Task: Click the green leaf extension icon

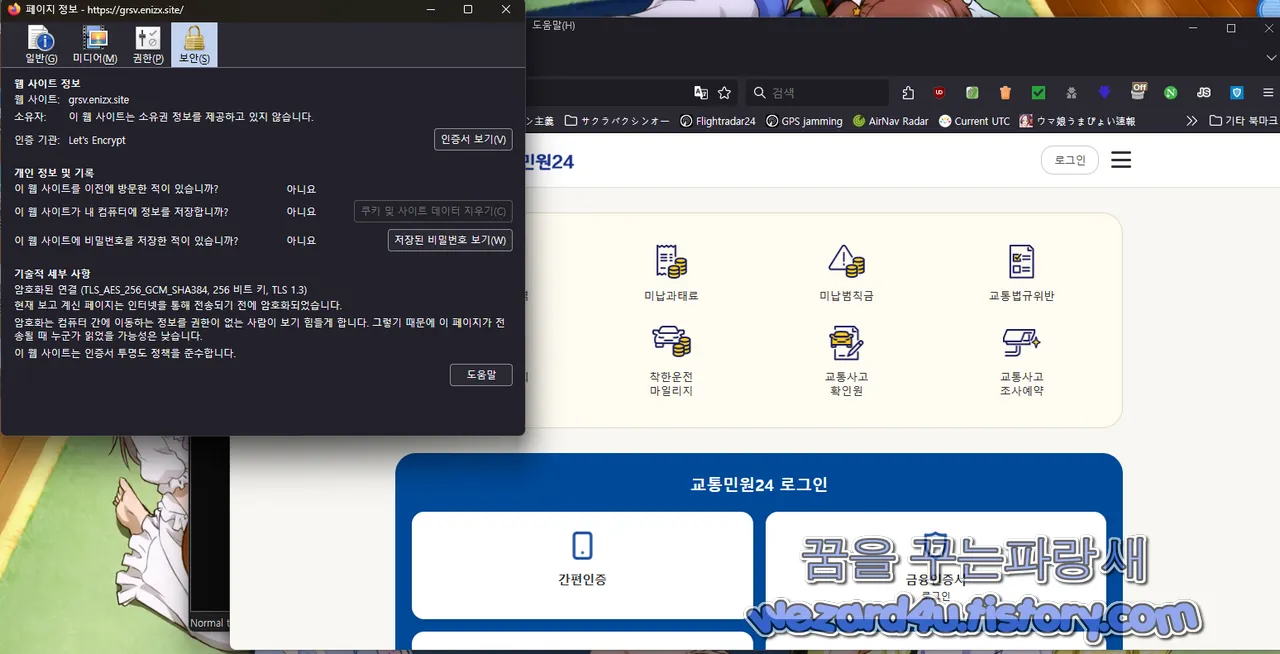Action: (x=972, y=93)
